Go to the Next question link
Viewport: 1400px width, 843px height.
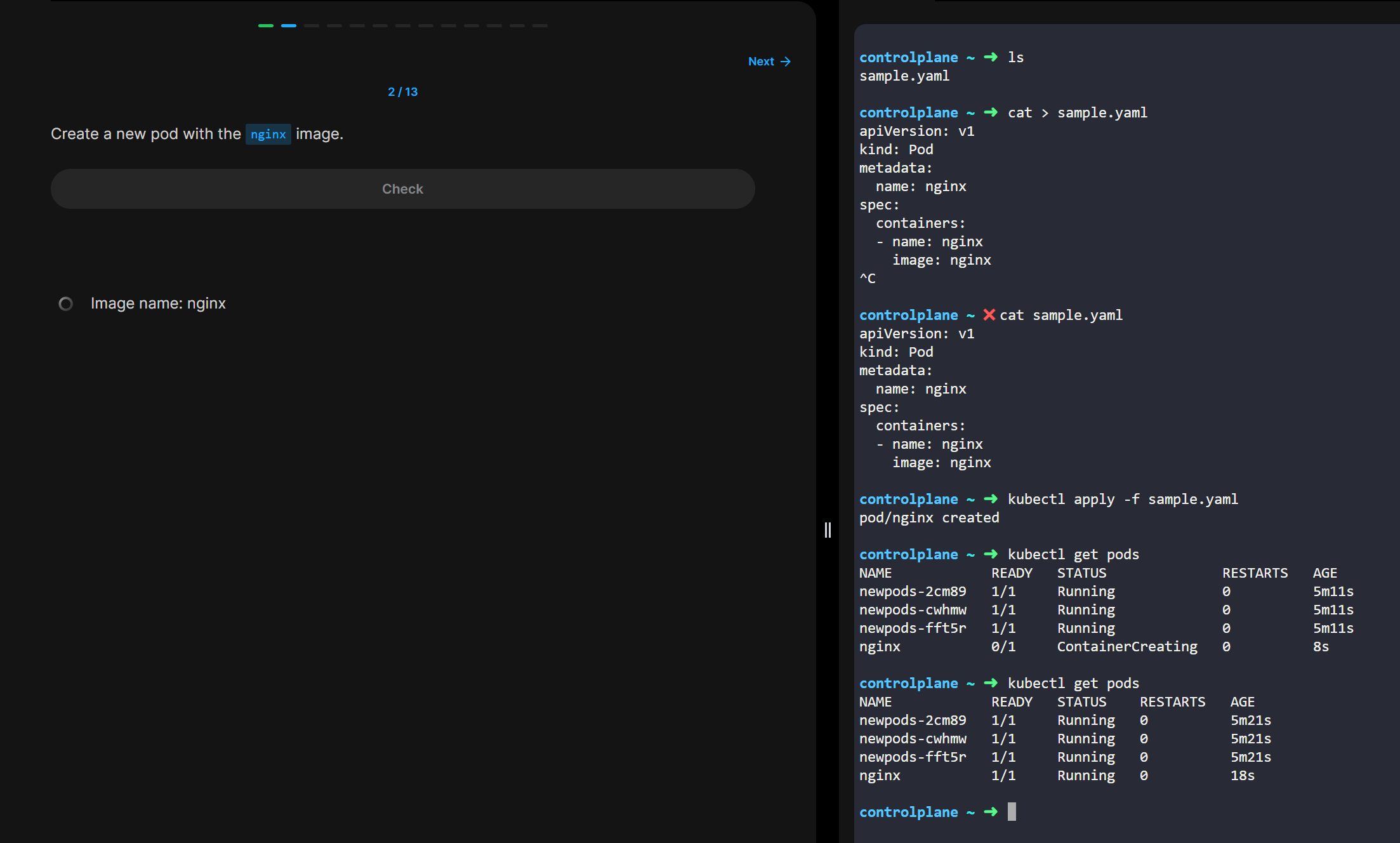(x=761, y=62)
